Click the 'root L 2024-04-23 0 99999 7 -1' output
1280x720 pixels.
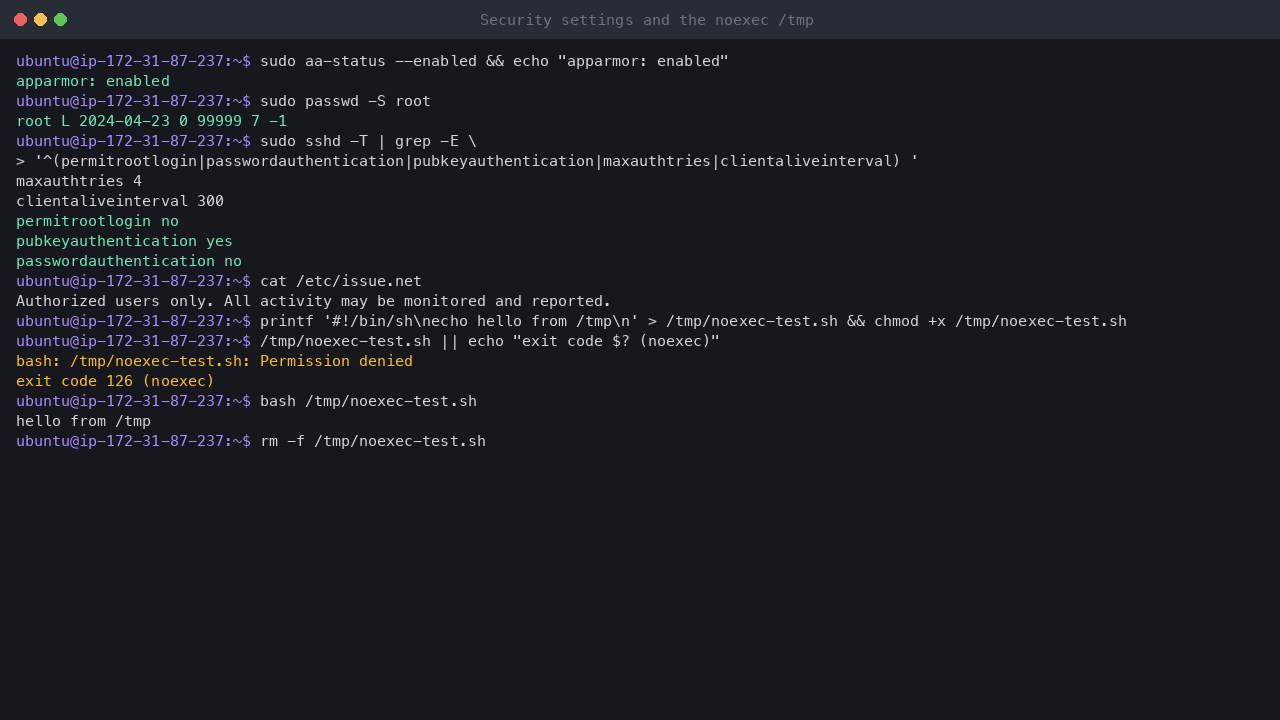point(151,121)
